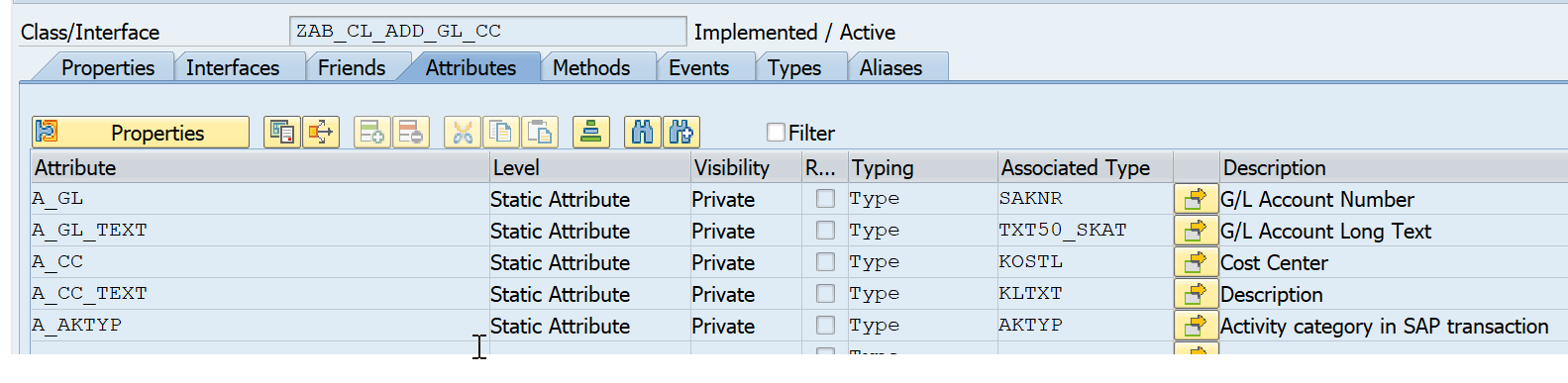Click the paste clipboard icon
Image resolution: width=1568 pixels, height=383 pixels.
[540, 133]
